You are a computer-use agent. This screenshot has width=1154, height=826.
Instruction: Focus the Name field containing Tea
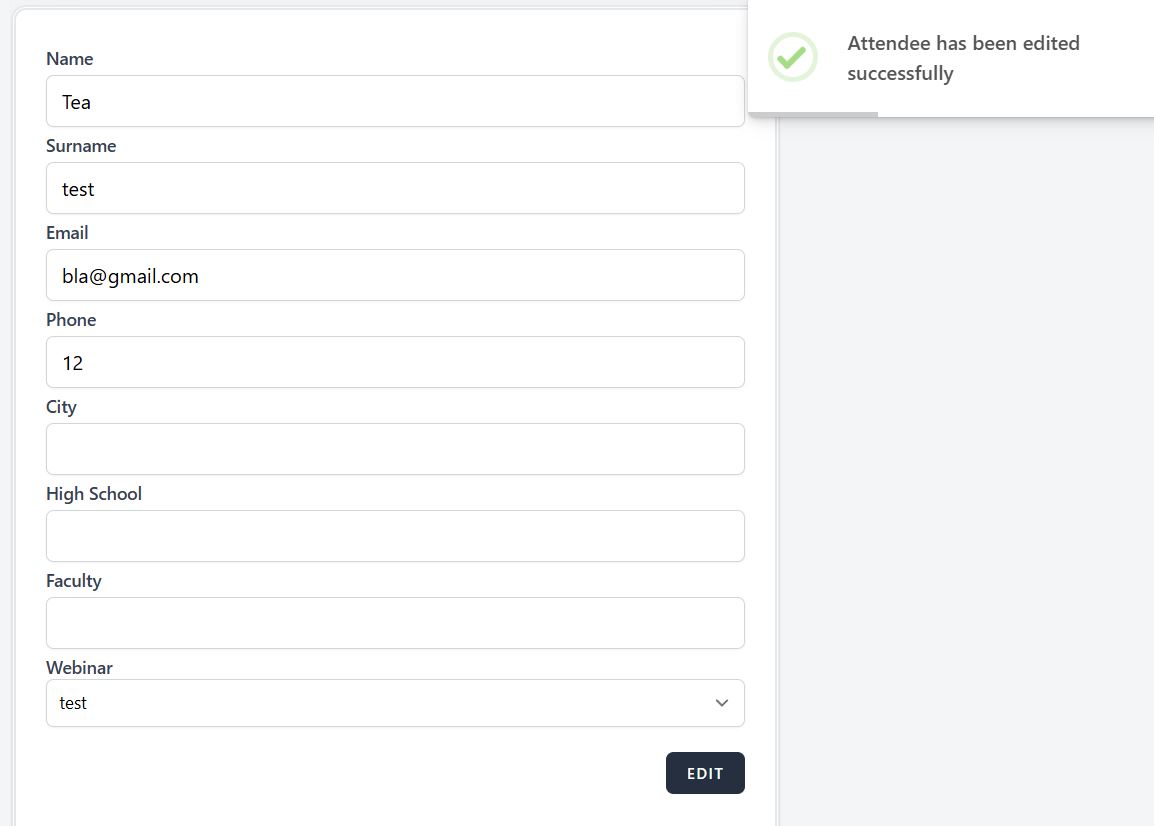click(395, 101)
